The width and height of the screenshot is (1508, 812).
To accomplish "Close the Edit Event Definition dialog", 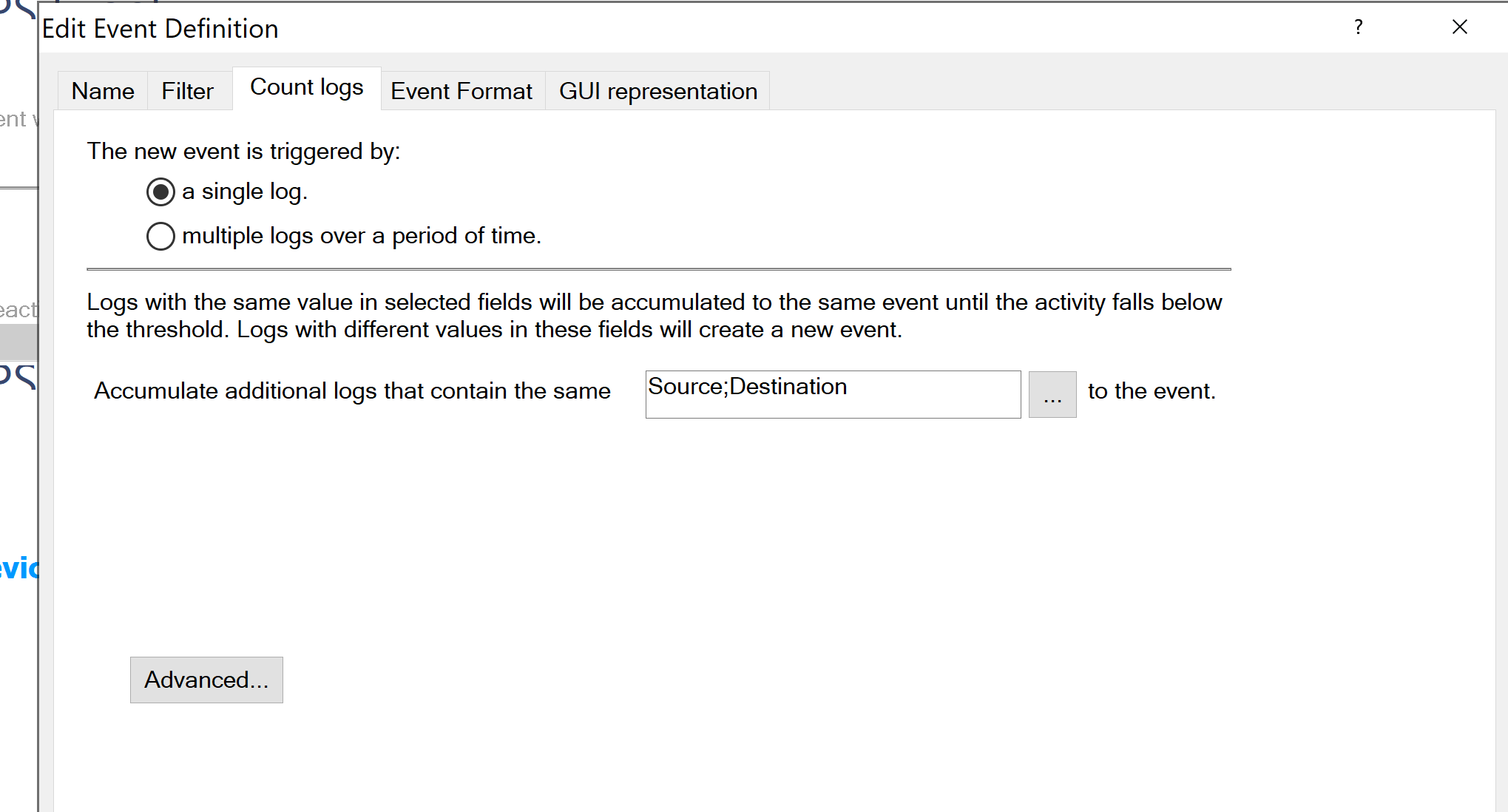I will (1458, 27).
